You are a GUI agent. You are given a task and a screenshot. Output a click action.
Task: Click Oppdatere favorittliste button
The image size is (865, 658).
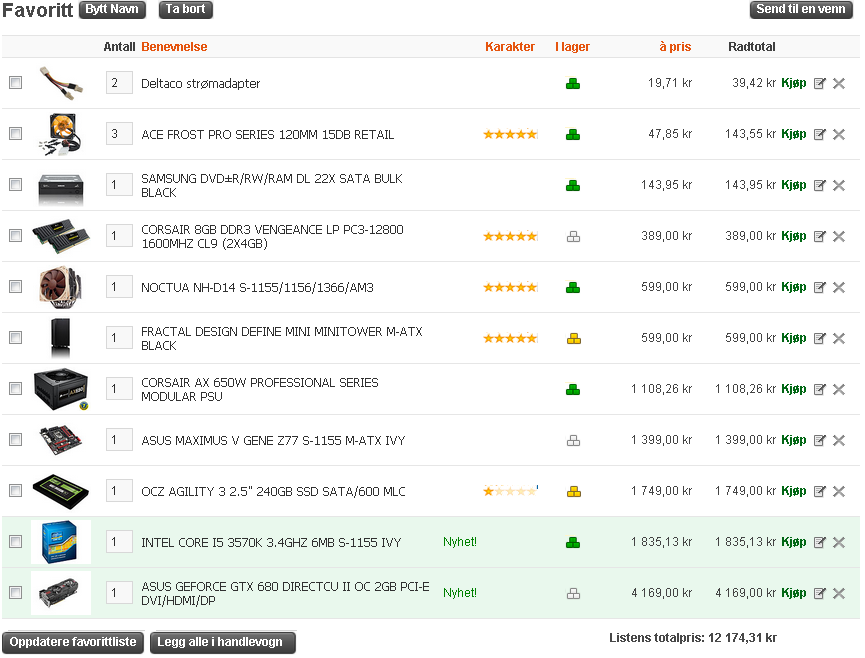click(x=73, y=643)
